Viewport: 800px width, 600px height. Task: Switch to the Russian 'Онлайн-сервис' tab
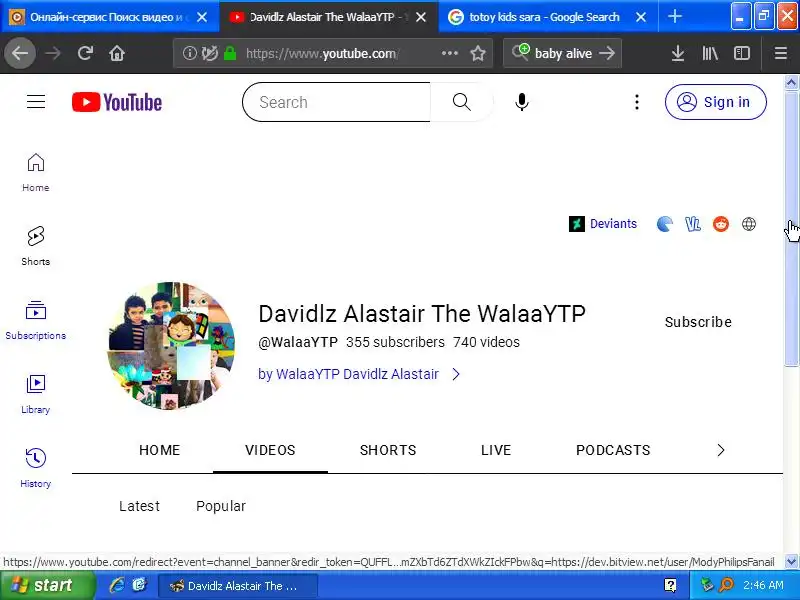110,17
